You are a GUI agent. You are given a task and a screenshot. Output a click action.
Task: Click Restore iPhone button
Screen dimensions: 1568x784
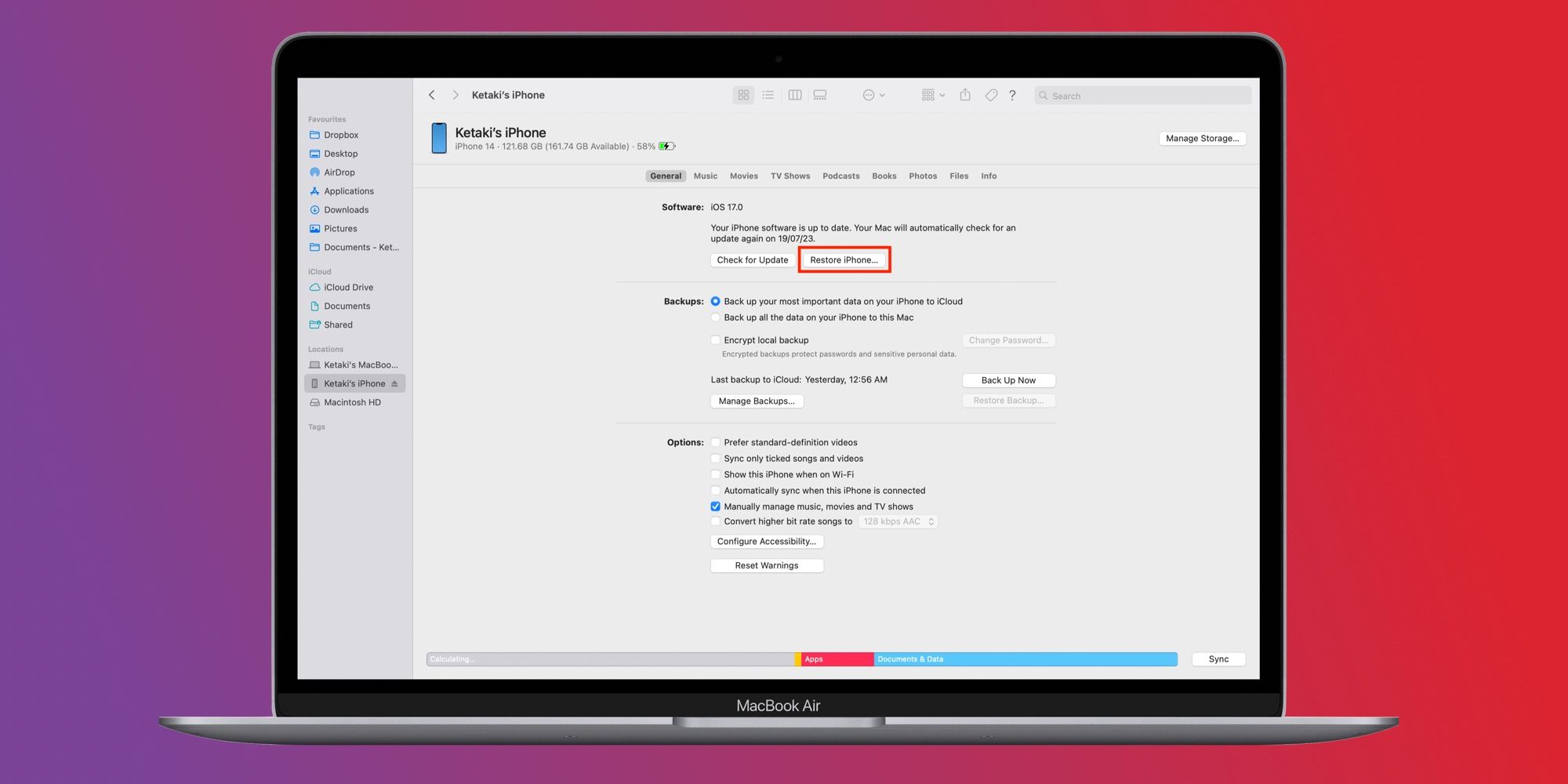(x=844, y=260)
